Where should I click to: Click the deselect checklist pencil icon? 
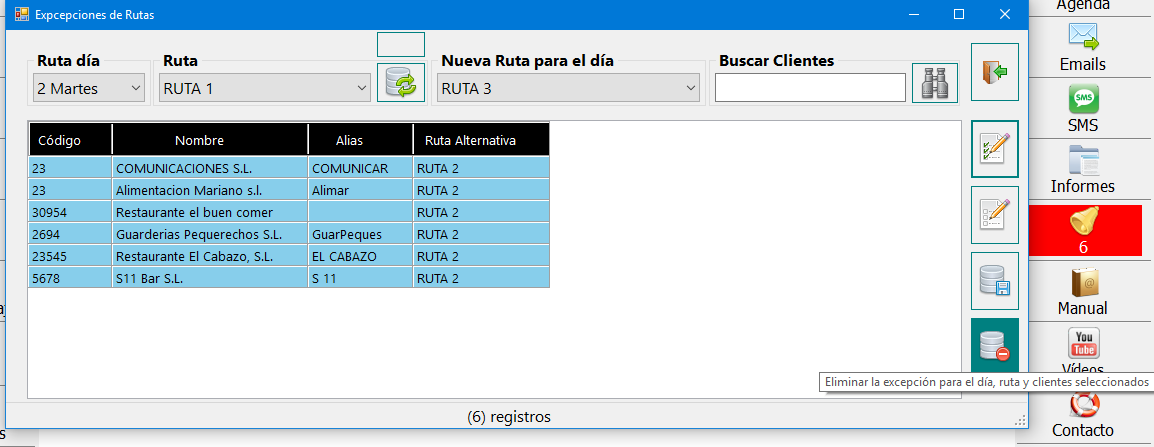[x=994, y=215]
